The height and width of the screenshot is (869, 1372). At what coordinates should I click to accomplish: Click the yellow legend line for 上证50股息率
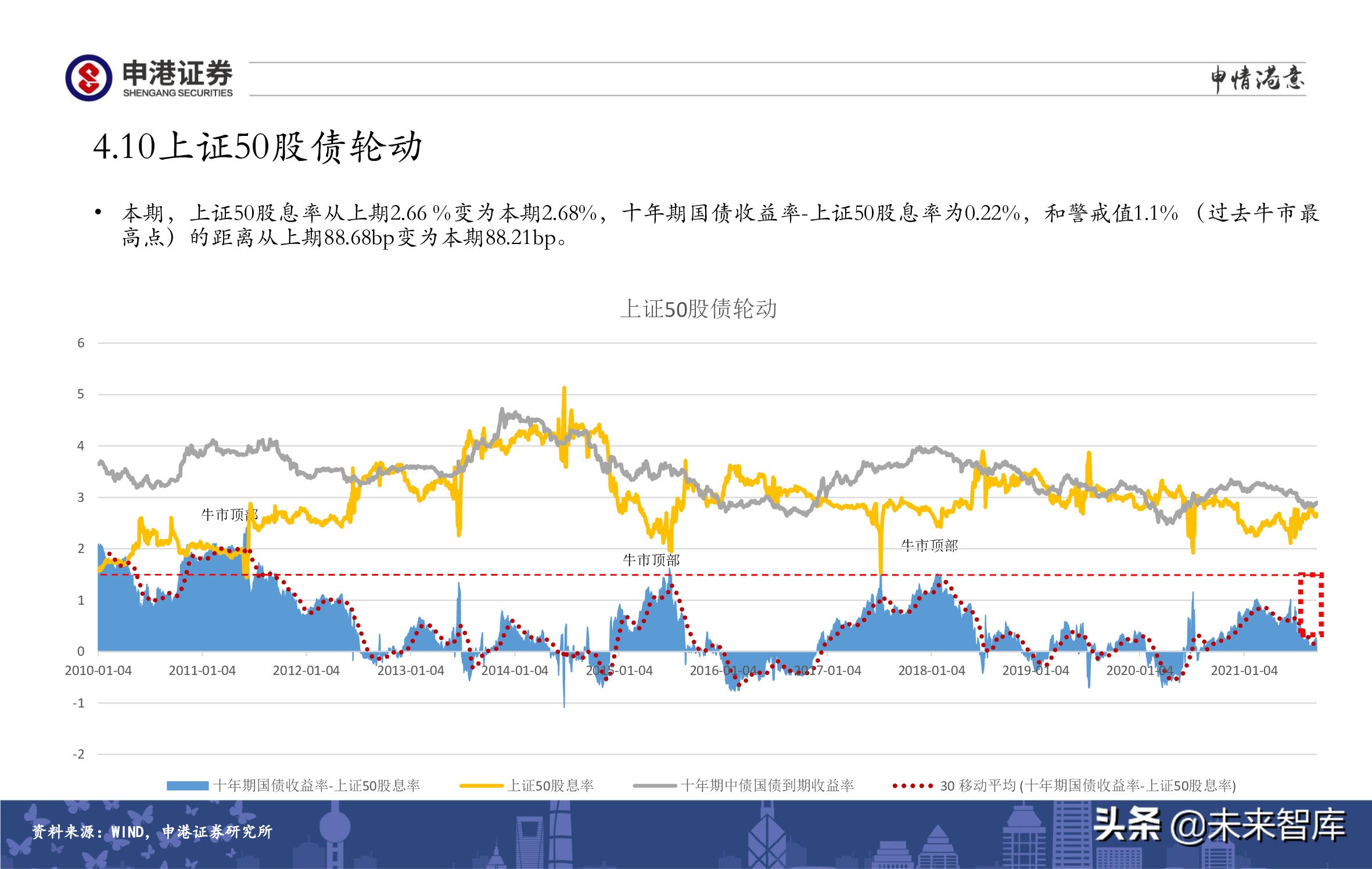pyautogui.click(x=482, y=786)
